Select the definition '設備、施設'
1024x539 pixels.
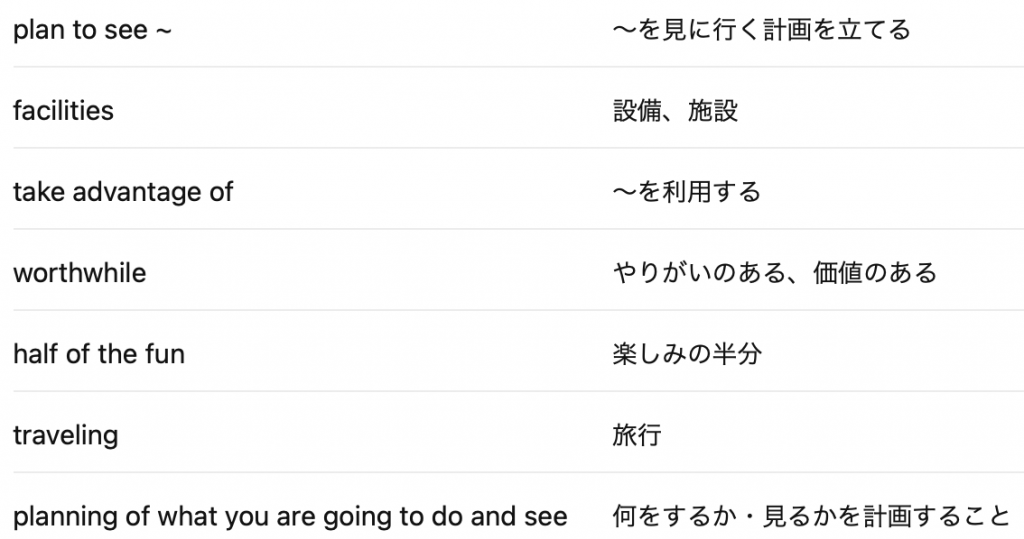tap(675, 111)
